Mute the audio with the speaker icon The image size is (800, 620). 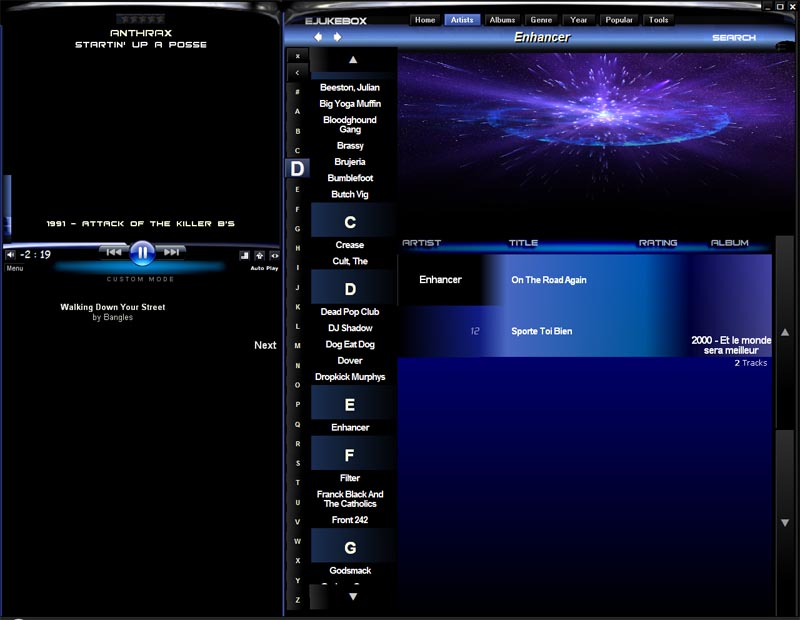(10, 255)
